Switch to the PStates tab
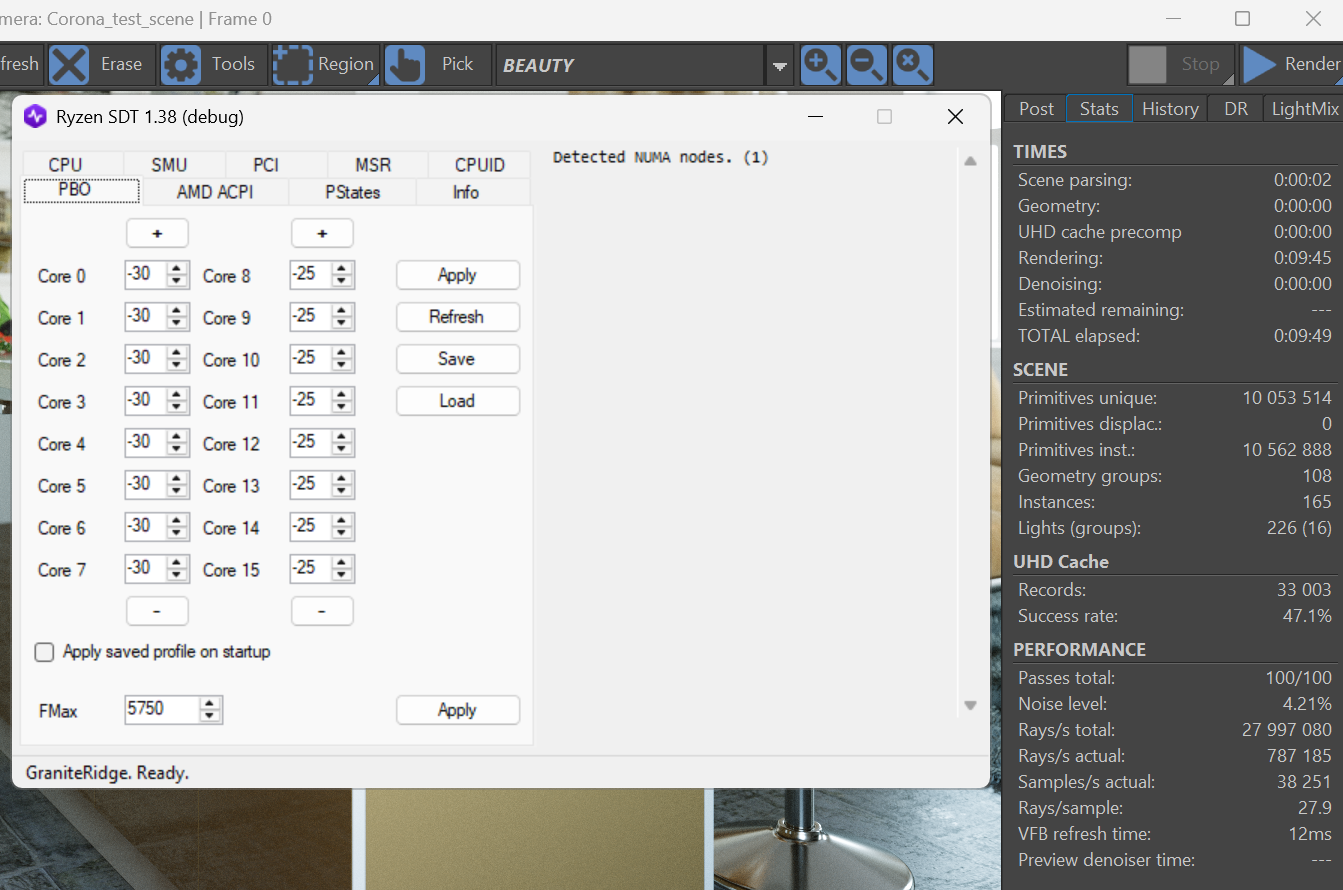Image resolution: width=1343 pixels, height=890 pixels. click(x=352, y=192)
